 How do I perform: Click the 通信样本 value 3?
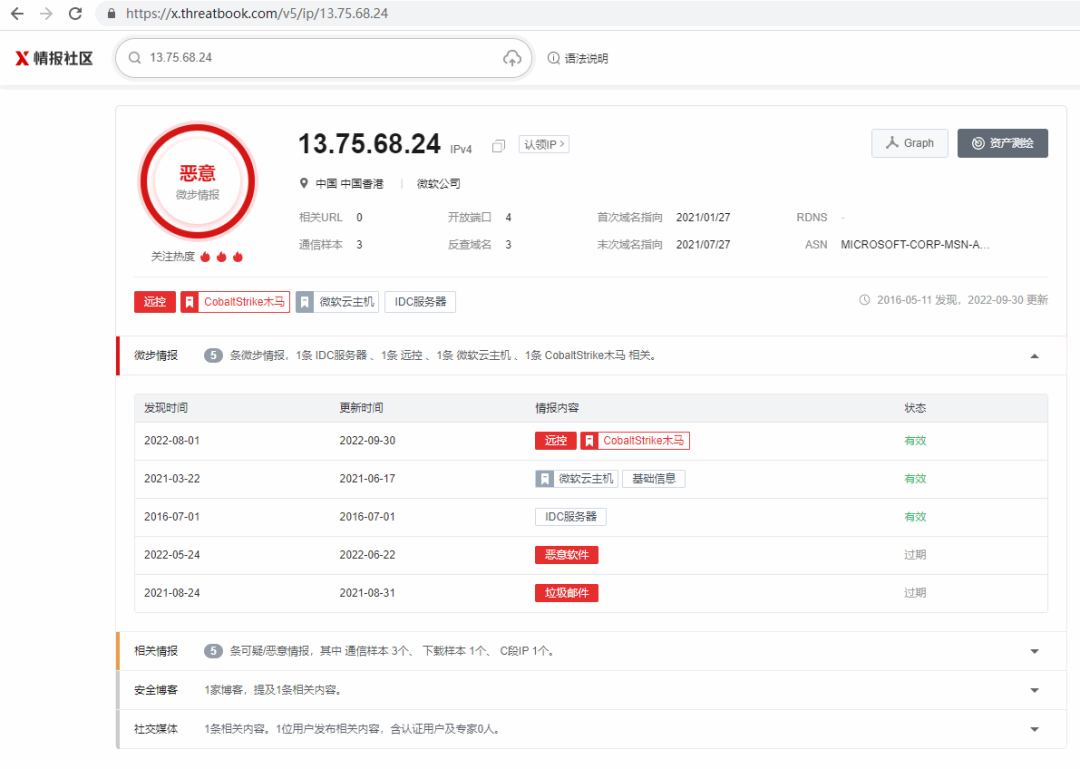pos(360,245)
